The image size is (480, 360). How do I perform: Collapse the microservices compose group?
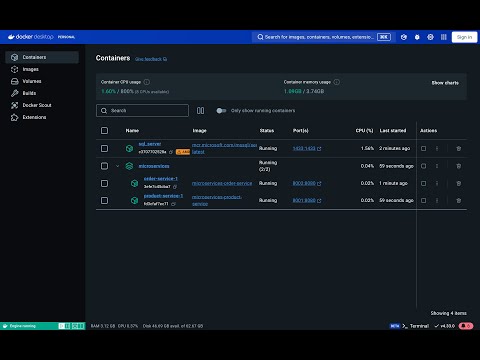coord(117,166)
